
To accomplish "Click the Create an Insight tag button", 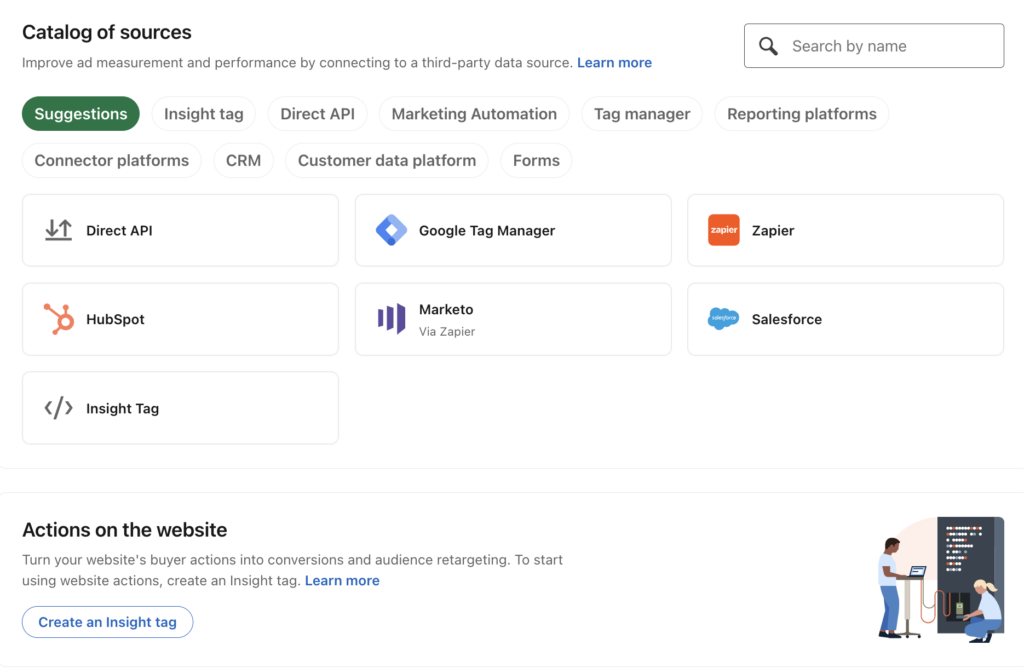I will click(107, 621).
